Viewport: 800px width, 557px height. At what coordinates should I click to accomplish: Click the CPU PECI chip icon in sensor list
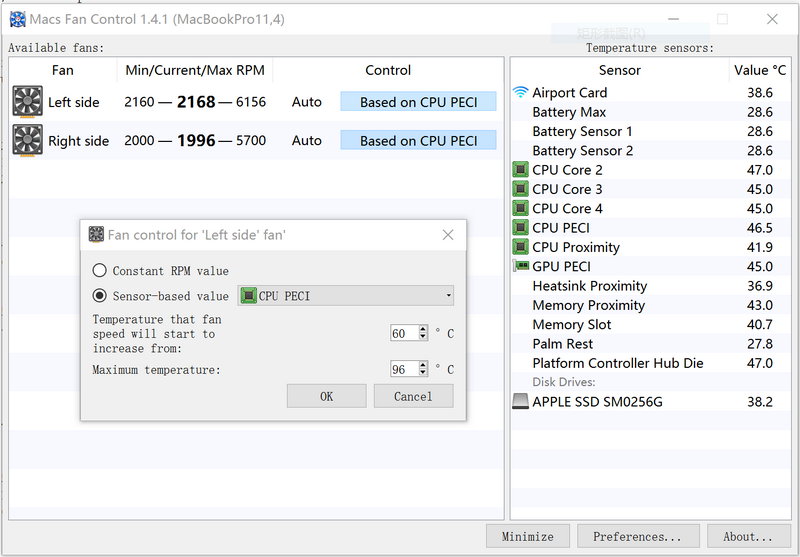click(520, 228)
